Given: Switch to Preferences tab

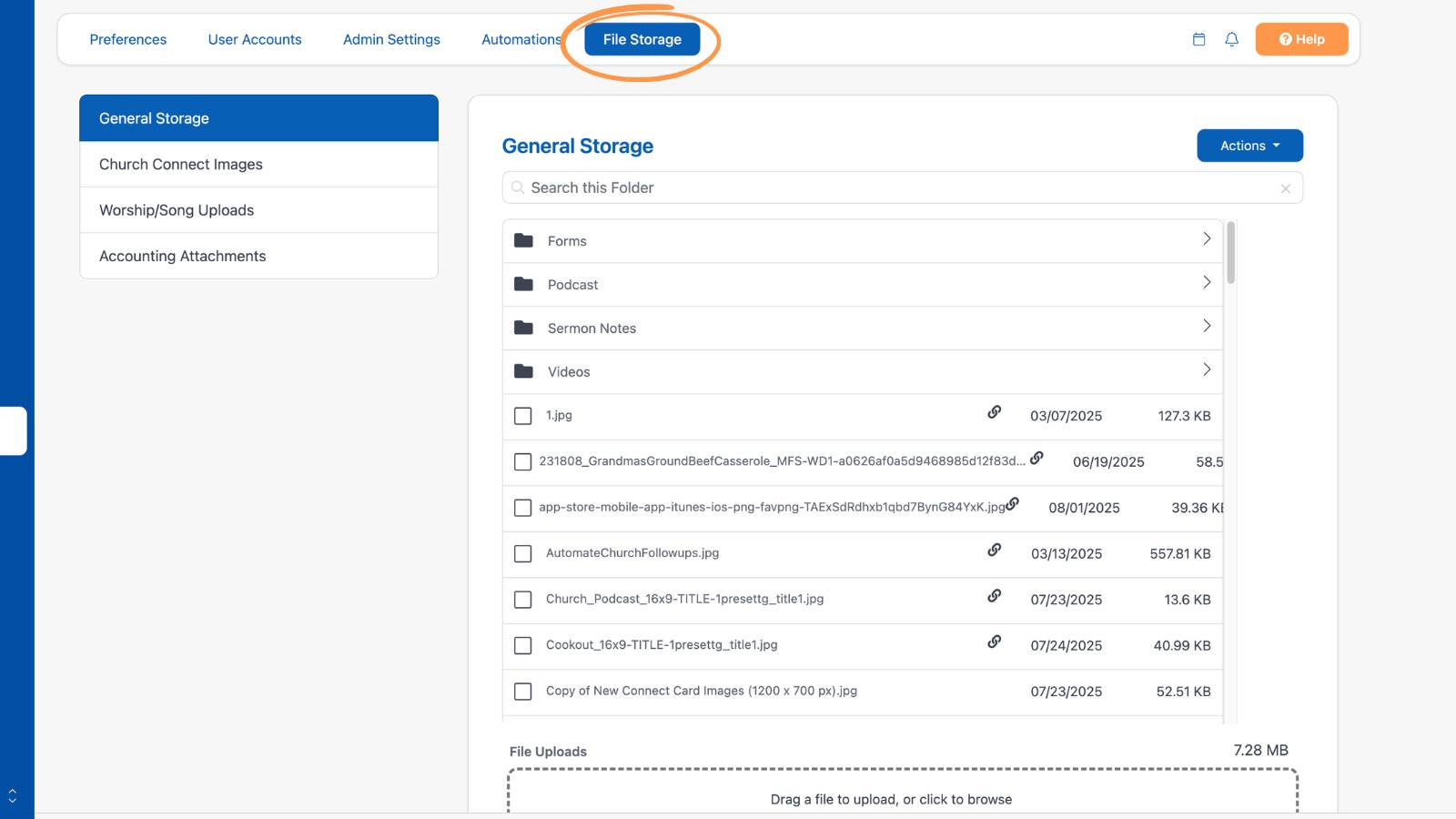Looking at the screenshot, I should [x=128, y=39].
